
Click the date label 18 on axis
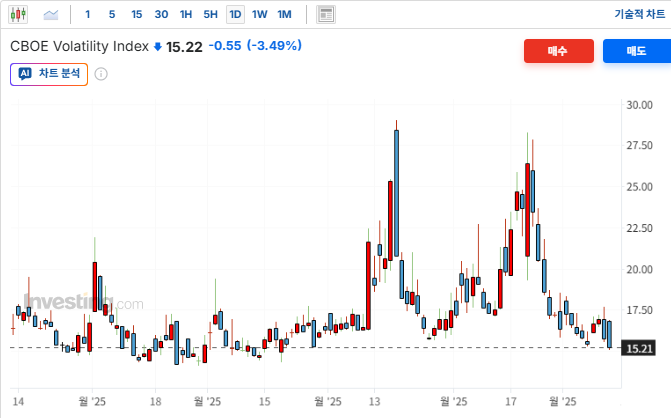156,402
